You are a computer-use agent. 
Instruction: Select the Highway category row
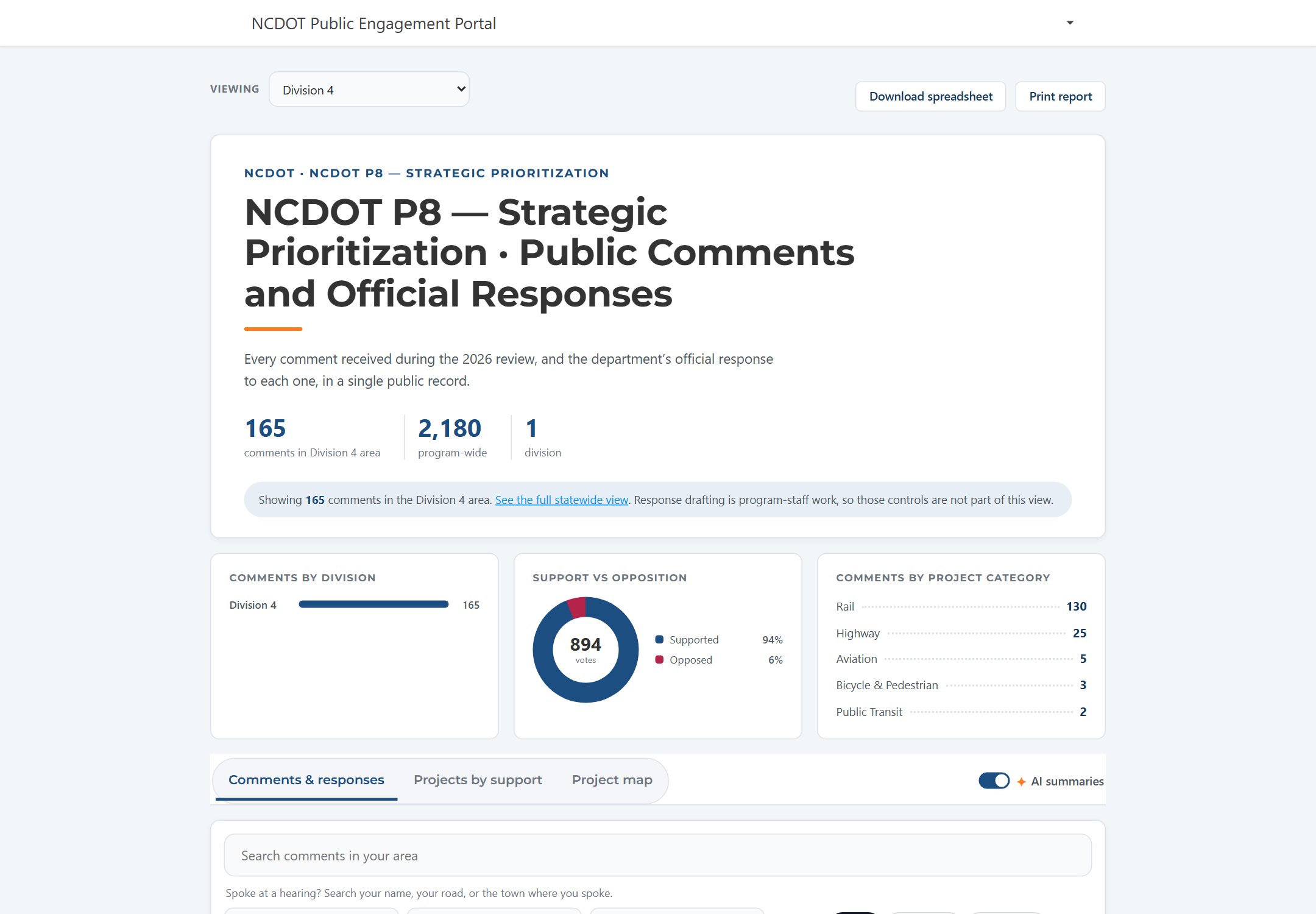[961, 633]
